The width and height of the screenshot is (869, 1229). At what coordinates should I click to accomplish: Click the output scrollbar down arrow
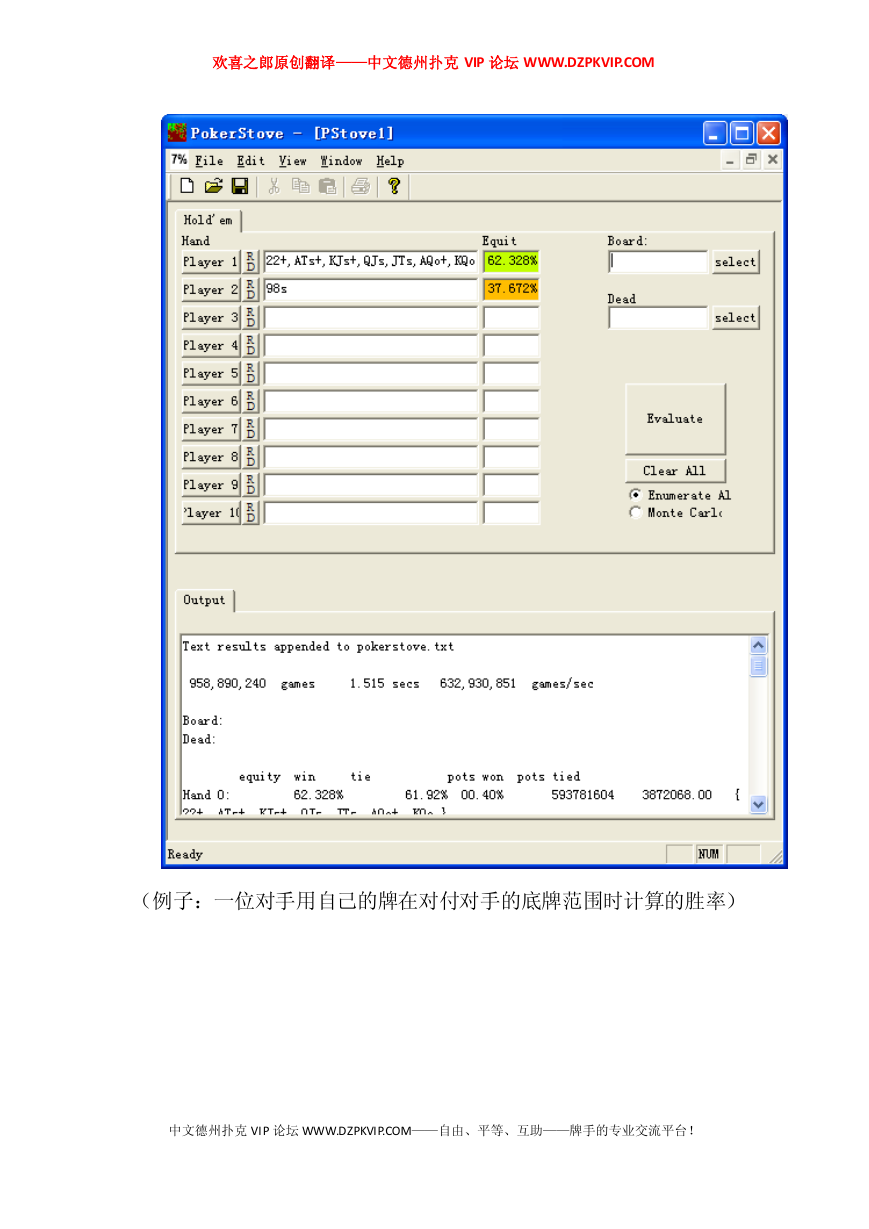(x=758, y=803)
